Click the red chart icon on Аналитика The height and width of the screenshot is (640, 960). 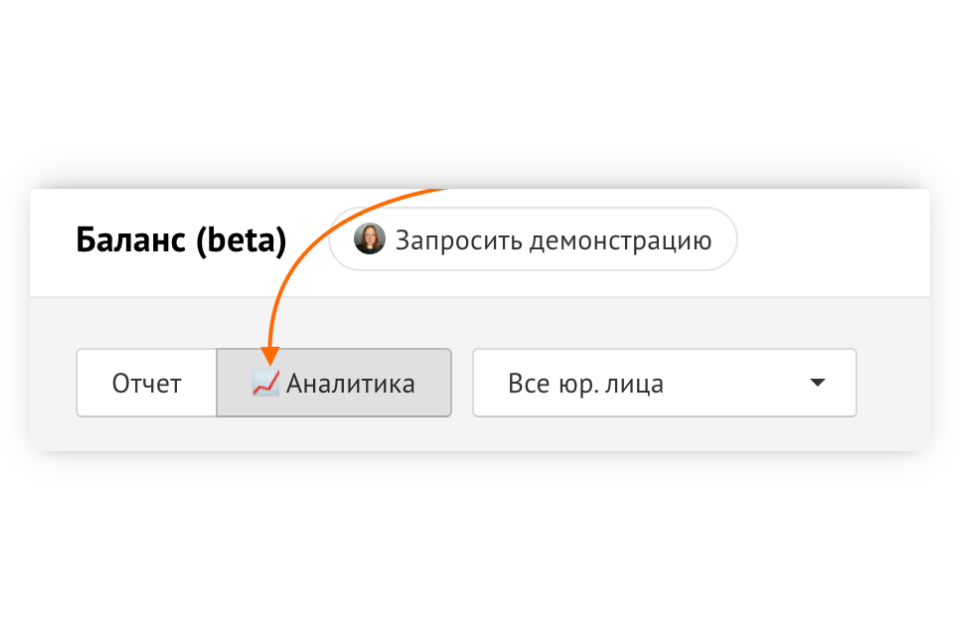click(266, 383)
